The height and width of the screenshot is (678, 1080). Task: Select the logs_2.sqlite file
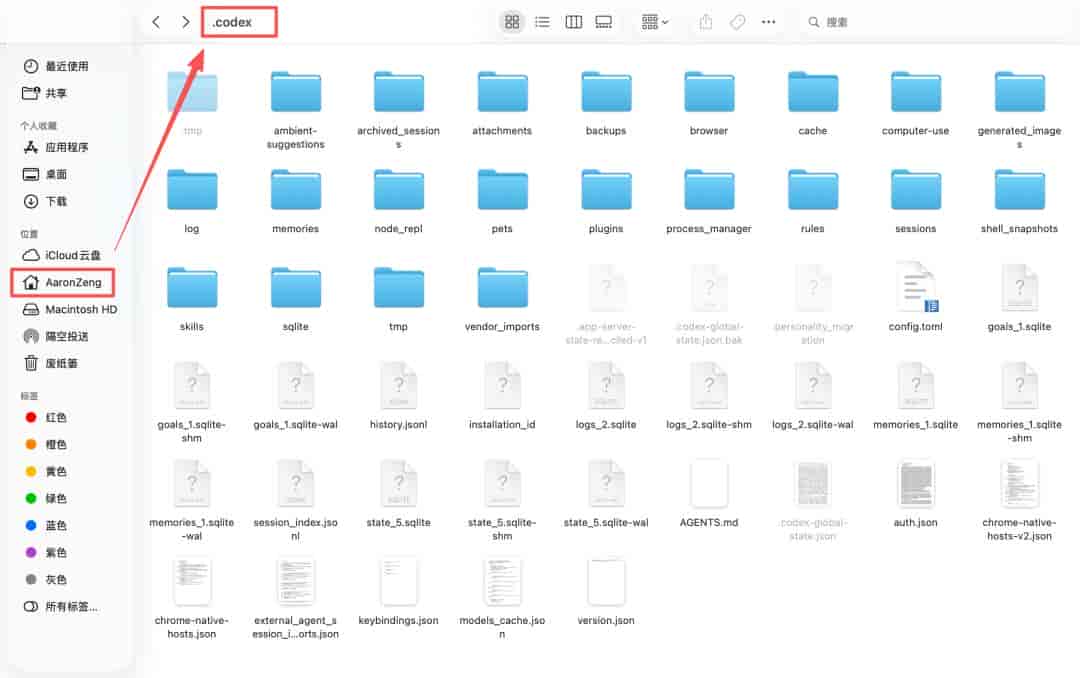click(606, 396)
